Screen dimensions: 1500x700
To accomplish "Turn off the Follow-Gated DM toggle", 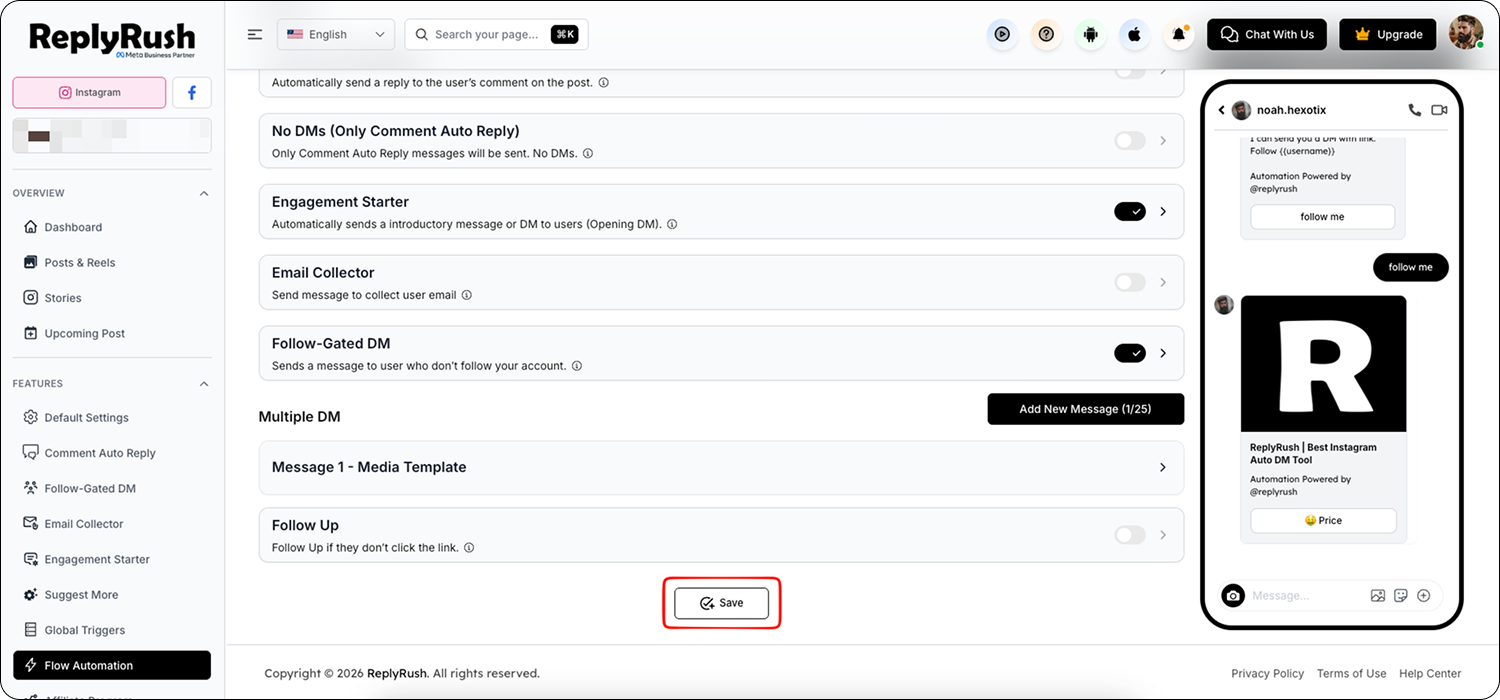I will click(x=1130, y=353).
